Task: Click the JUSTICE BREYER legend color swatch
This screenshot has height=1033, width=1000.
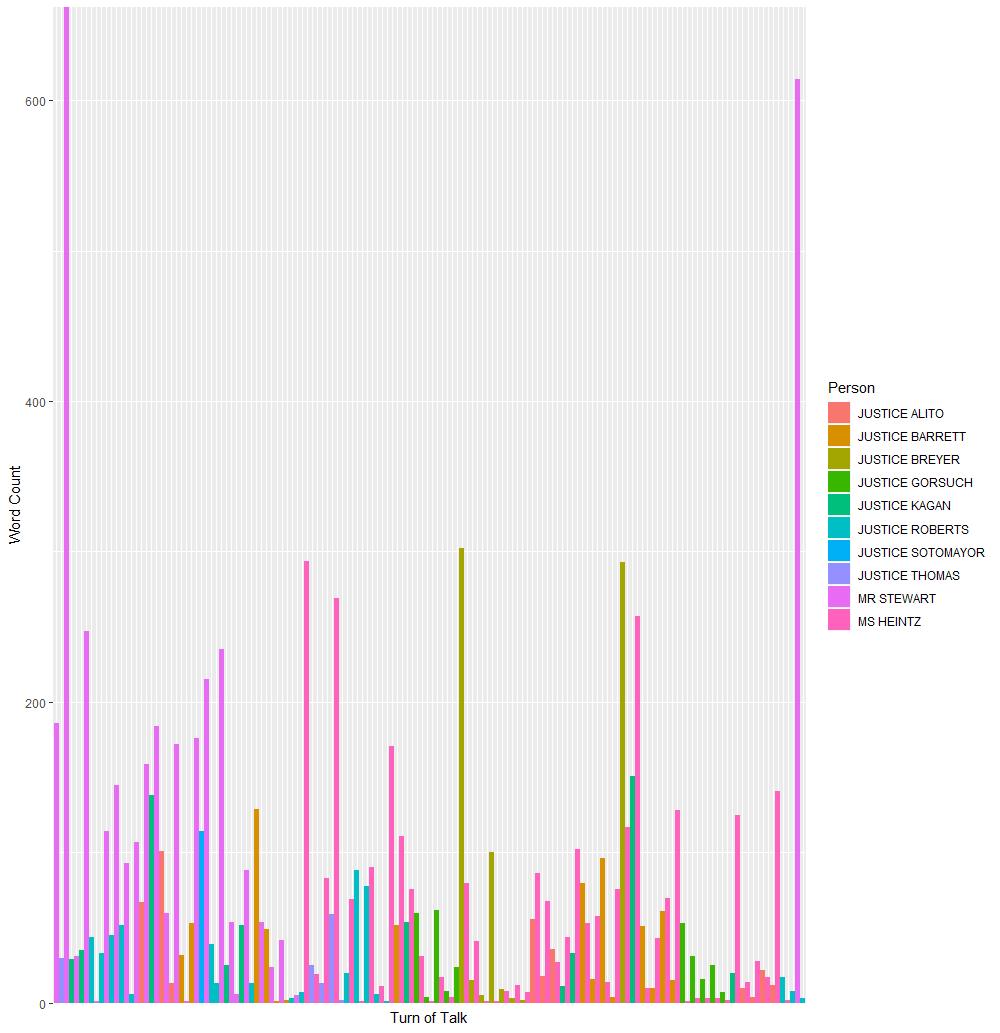Action: 838,459
